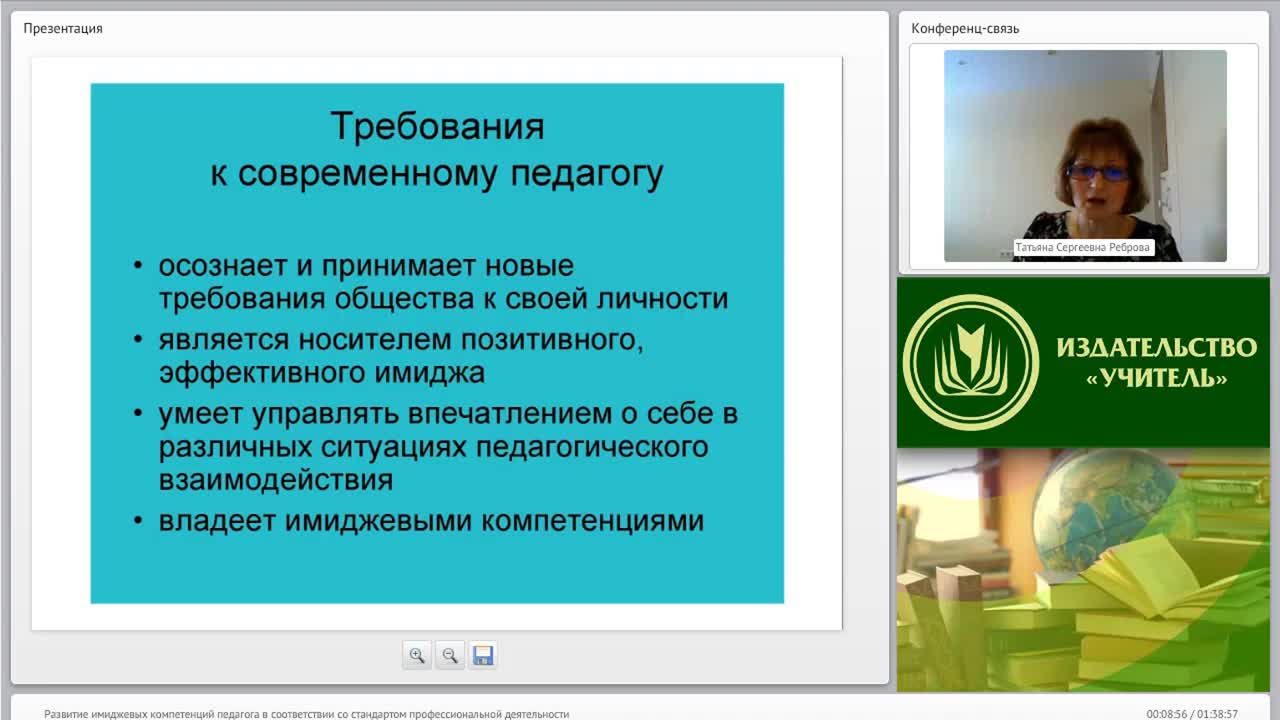Image resolution: width=1280 pixels, height=720 pixels.
Task: Click bullet text владеет имиджевыми компетенциями
Action: click(x=431, y=521)
